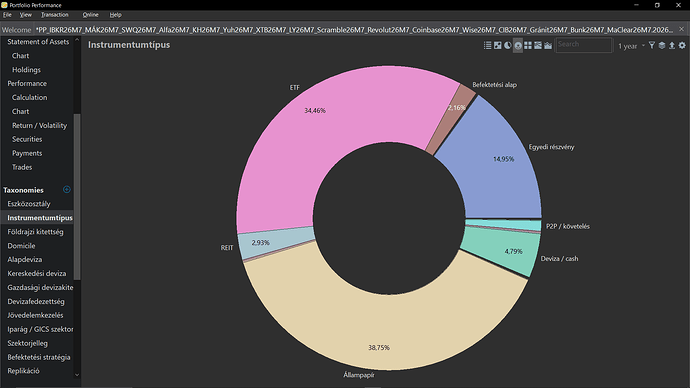Click the sidebar vertical scrollbar thumb
The height and width of the screenshot is (388, 690).
[77, 197]
